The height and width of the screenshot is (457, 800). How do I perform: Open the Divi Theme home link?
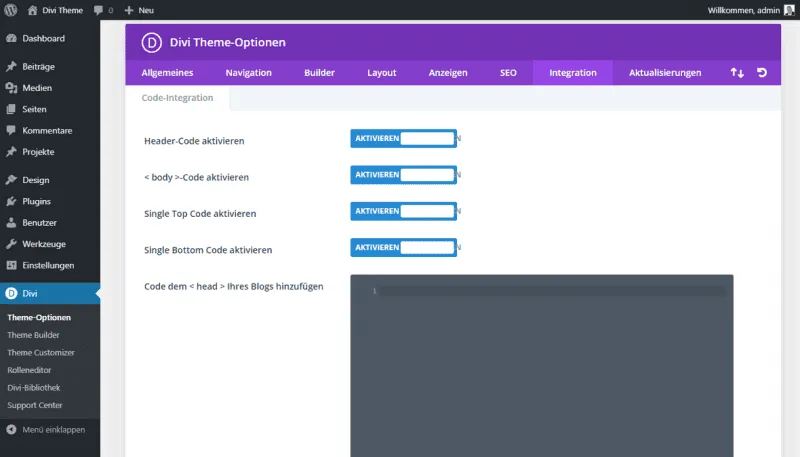[x=55, y=10]
